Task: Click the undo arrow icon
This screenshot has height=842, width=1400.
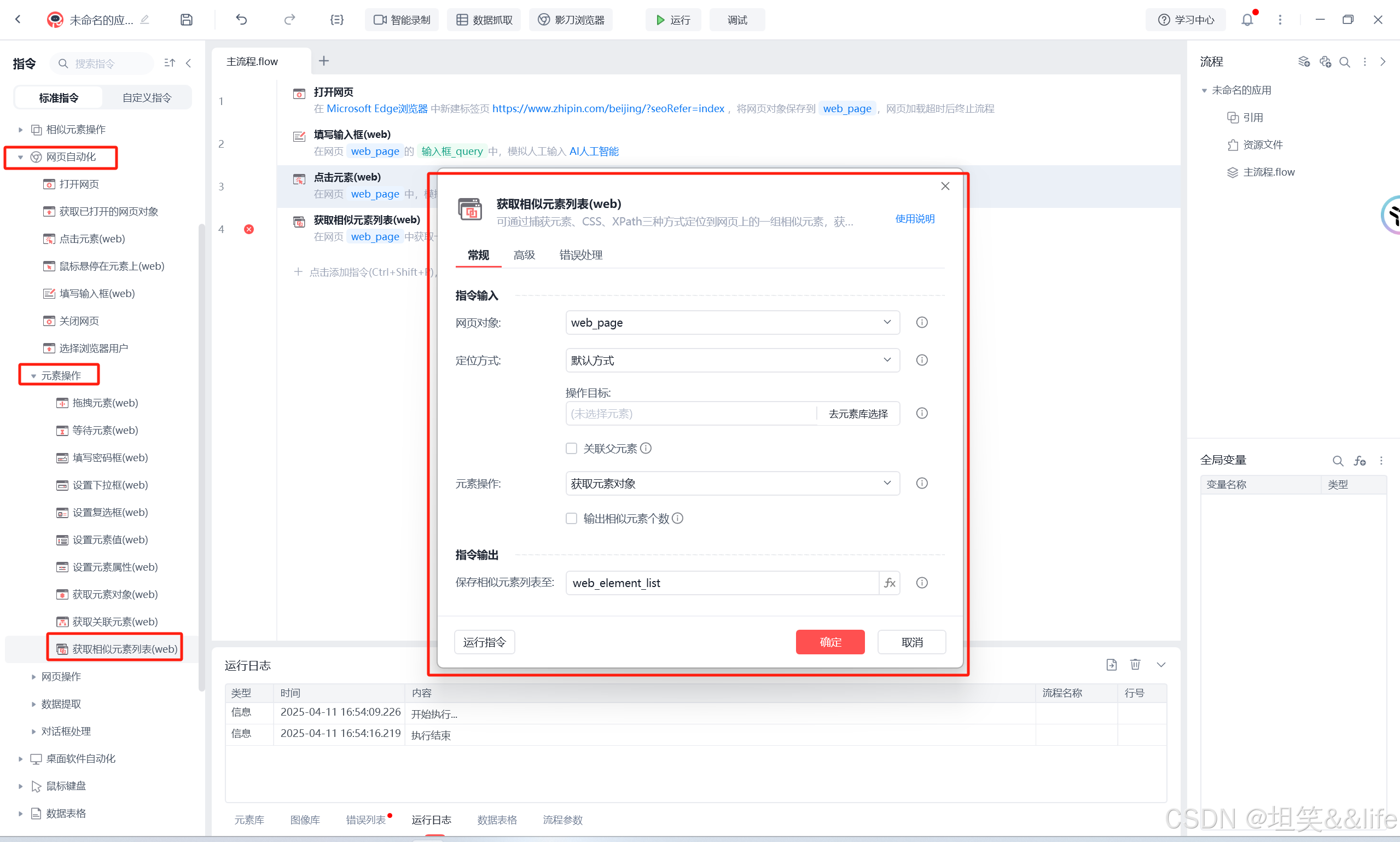Action: pos(242,20)
